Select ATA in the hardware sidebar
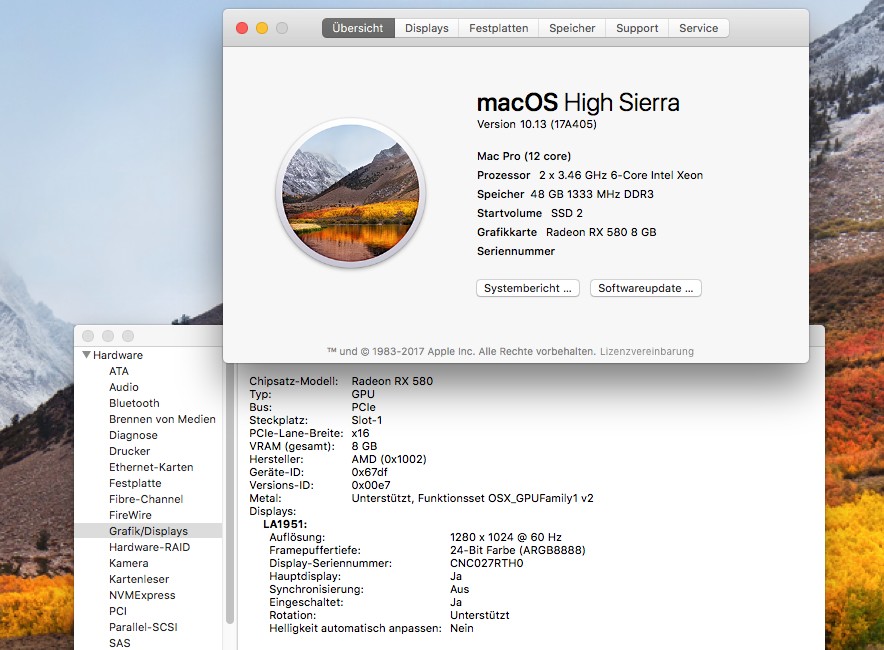884x650 pixels. pyautogui.click(x=119, y=371)
